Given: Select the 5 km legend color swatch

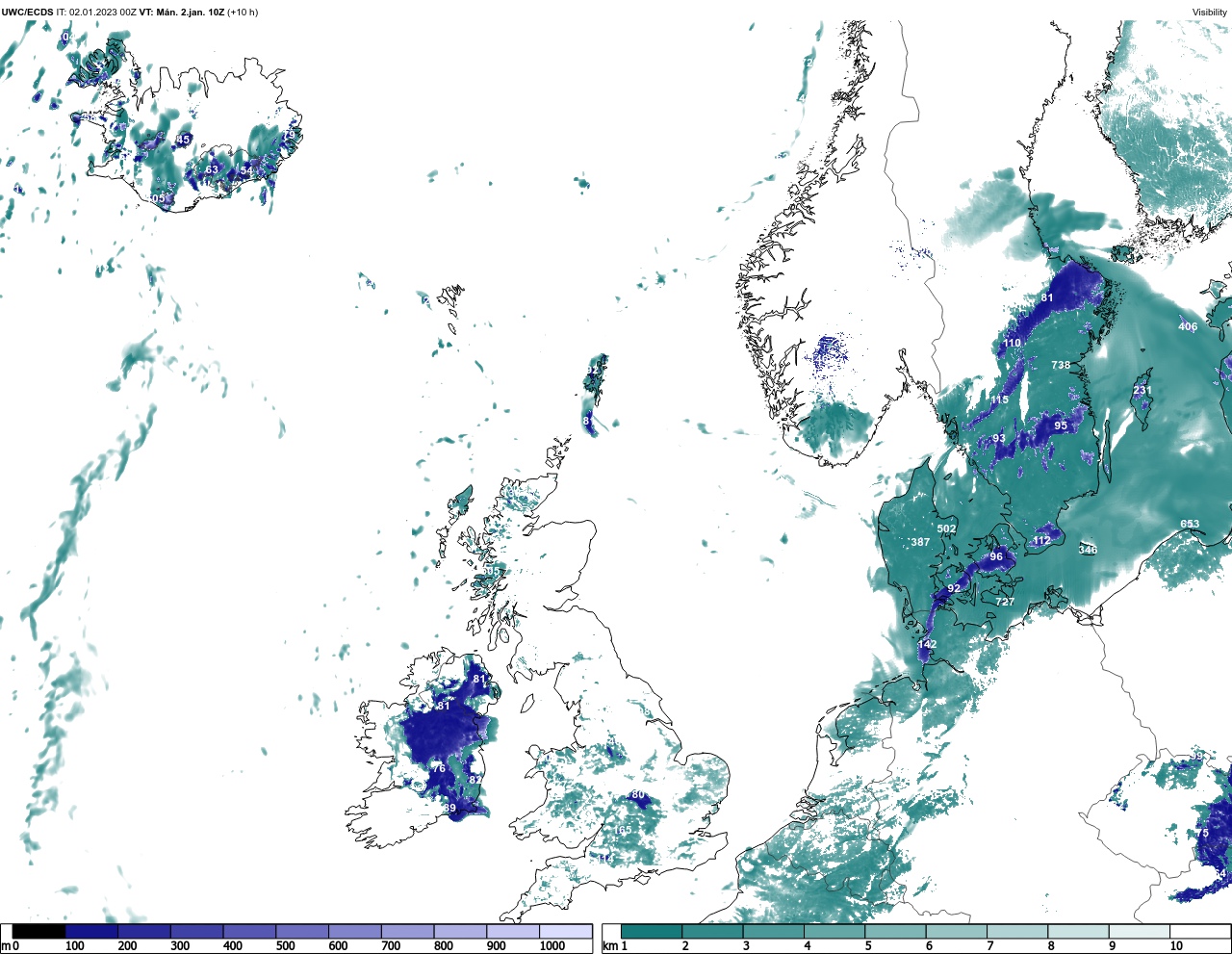Looking at the screenshot, I should [x=895, y=931].
